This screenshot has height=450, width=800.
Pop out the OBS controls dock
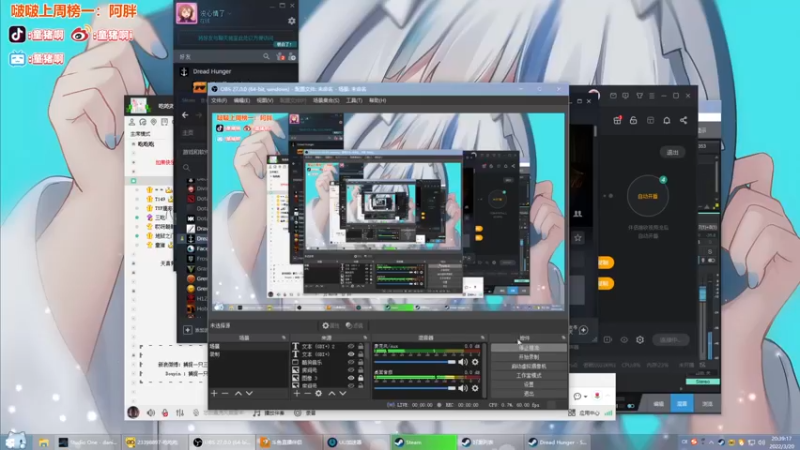click(x=563, y=338)
